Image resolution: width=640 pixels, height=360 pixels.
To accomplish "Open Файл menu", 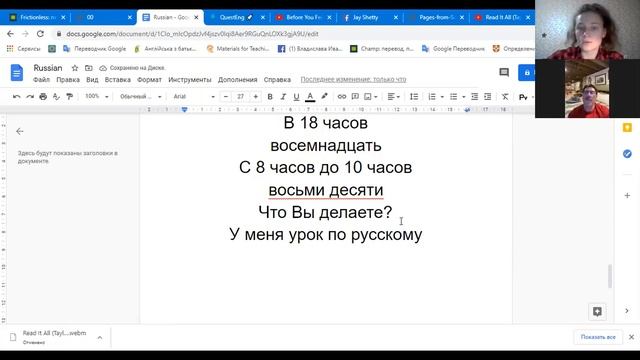I will pyautogui.click(x=41, y=80).
